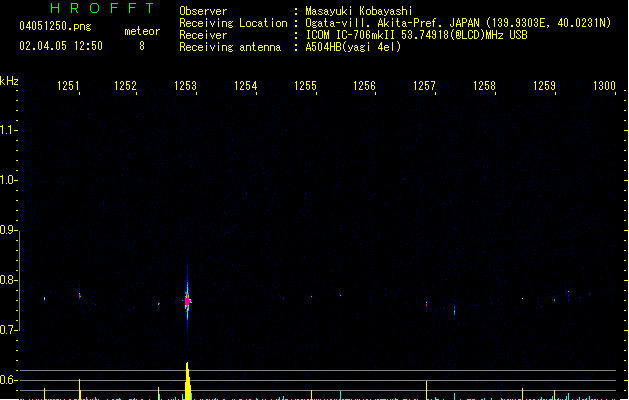Click time axis label 1251

click(68, 86)
